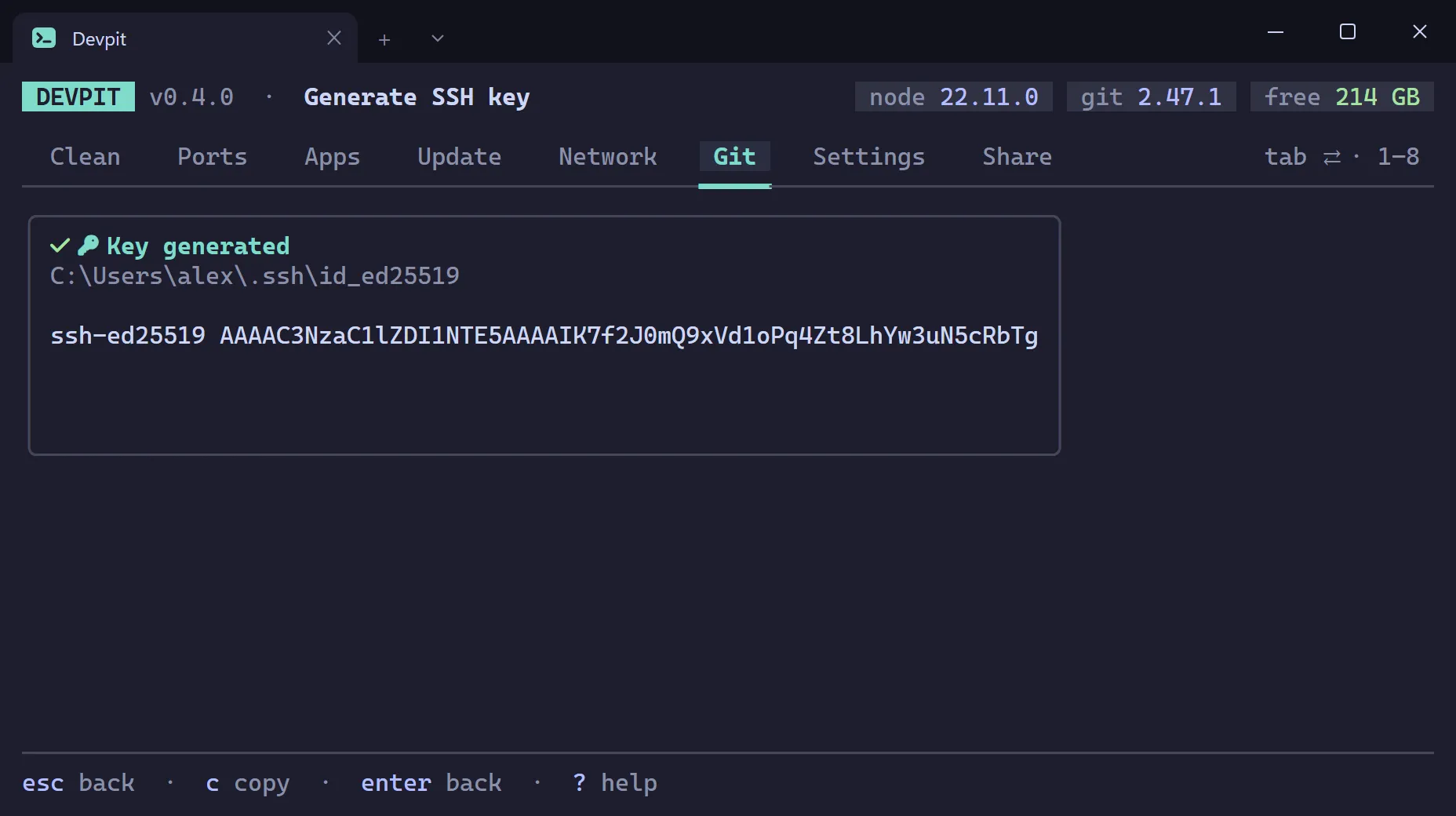Open the Apps tab
Viewport: 1456px width, 816px height.
pyautogui.click(x=333, y=156)
